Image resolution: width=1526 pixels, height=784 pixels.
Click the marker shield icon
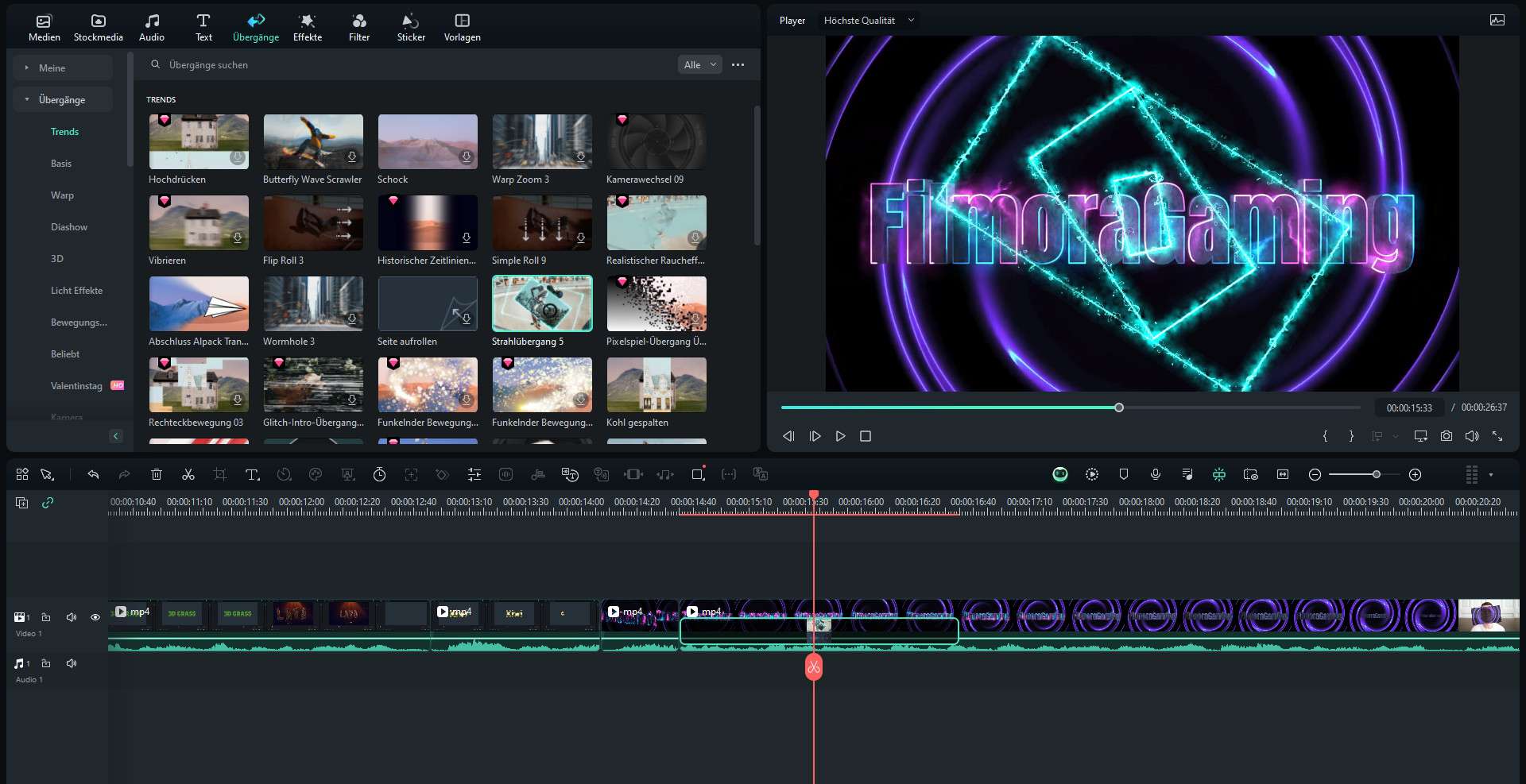(x=1124, y=474)
